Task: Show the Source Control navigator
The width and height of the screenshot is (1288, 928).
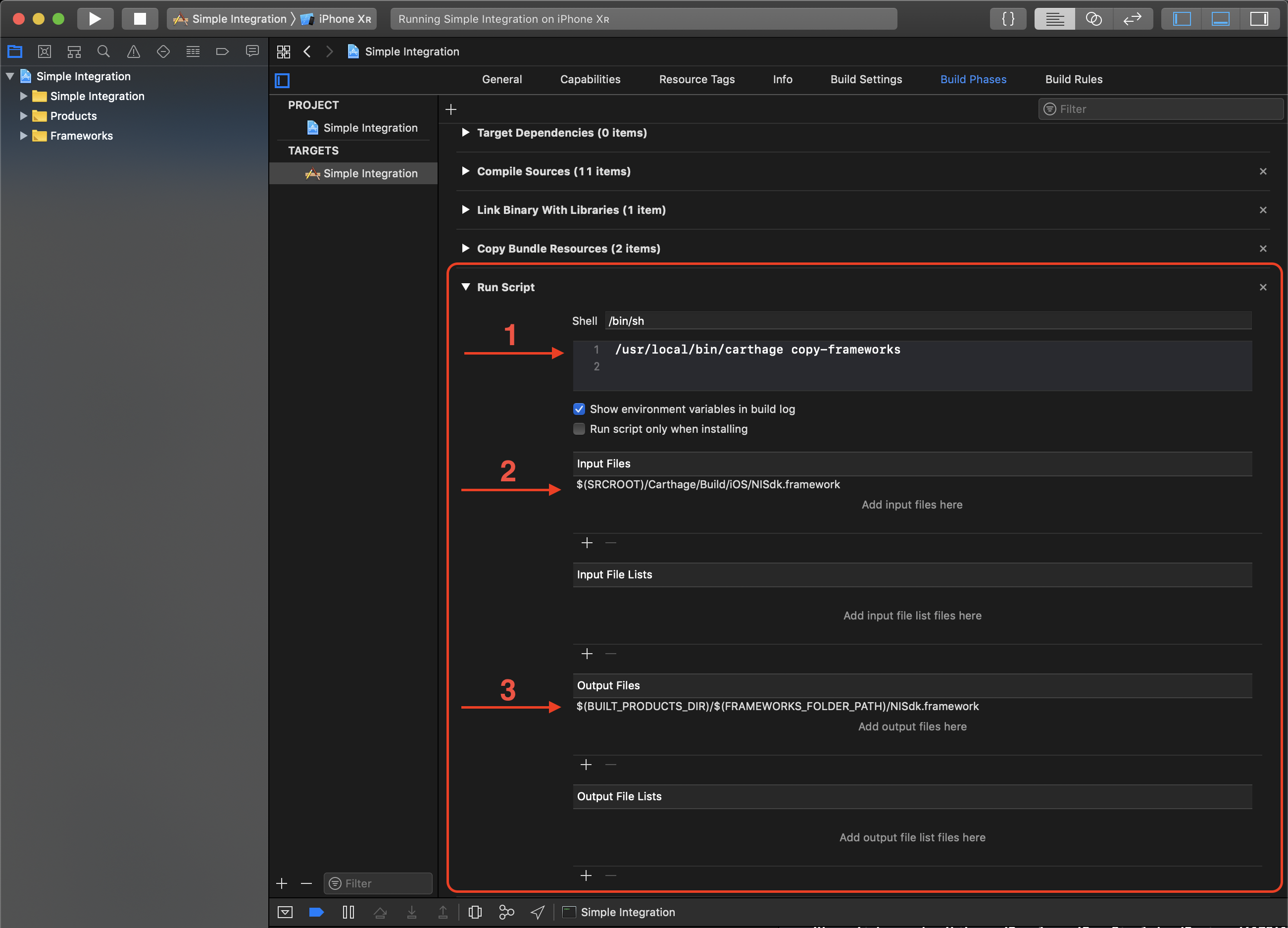Action: (x=44, y=52)
